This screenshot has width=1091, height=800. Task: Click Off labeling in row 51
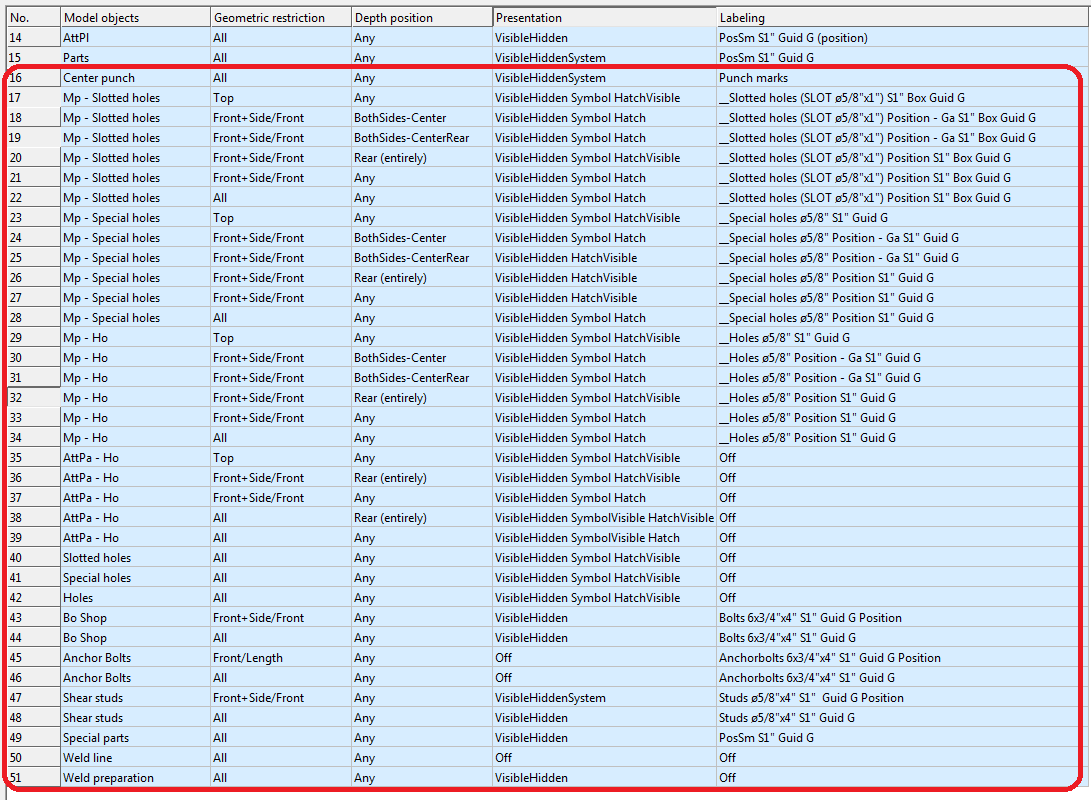pos(902,778)
